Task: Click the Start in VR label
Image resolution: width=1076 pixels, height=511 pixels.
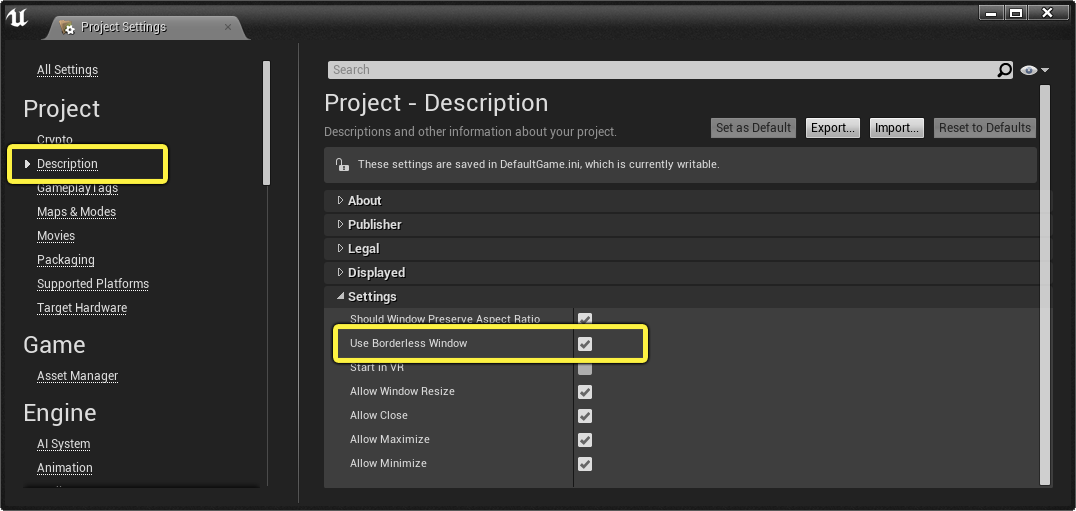Action: pyautogui.click(x=377, y=368)
